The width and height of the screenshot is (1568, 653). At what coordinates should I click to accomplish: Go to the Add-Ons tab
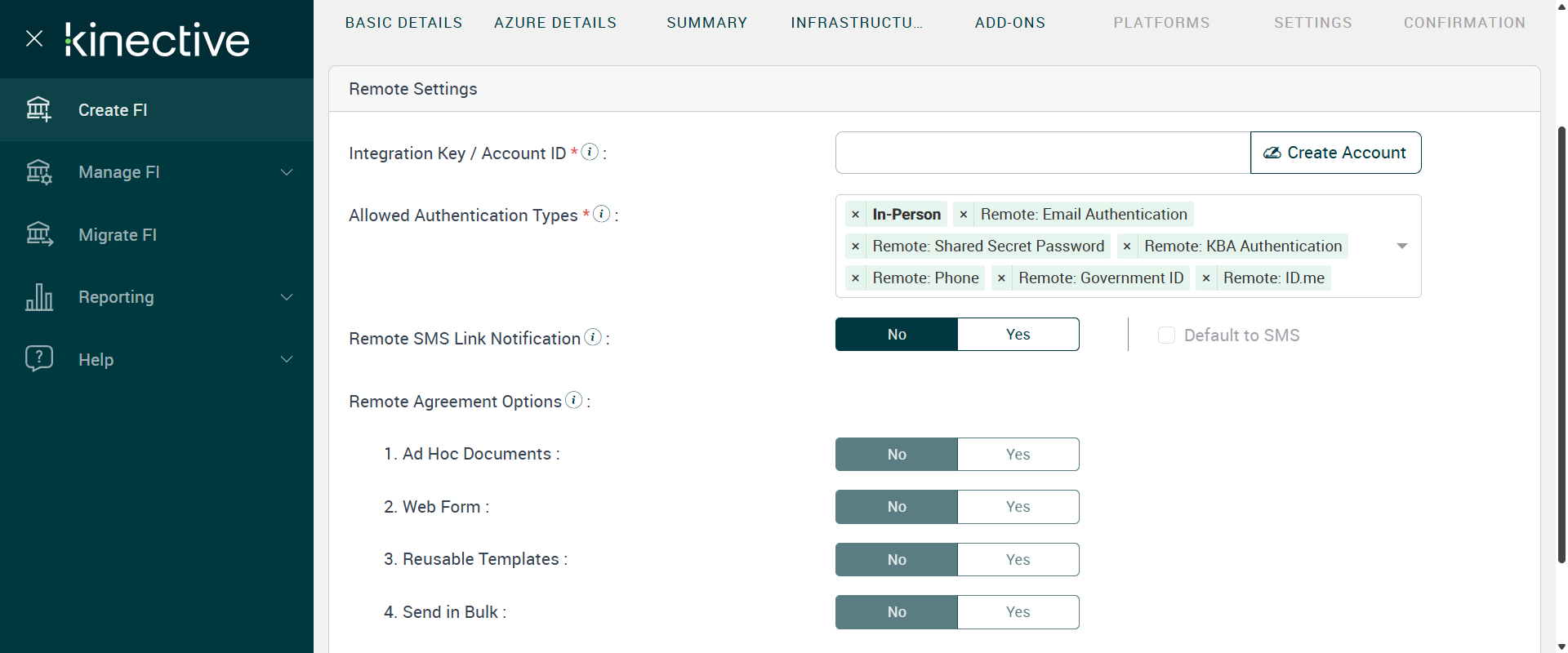1010,23
